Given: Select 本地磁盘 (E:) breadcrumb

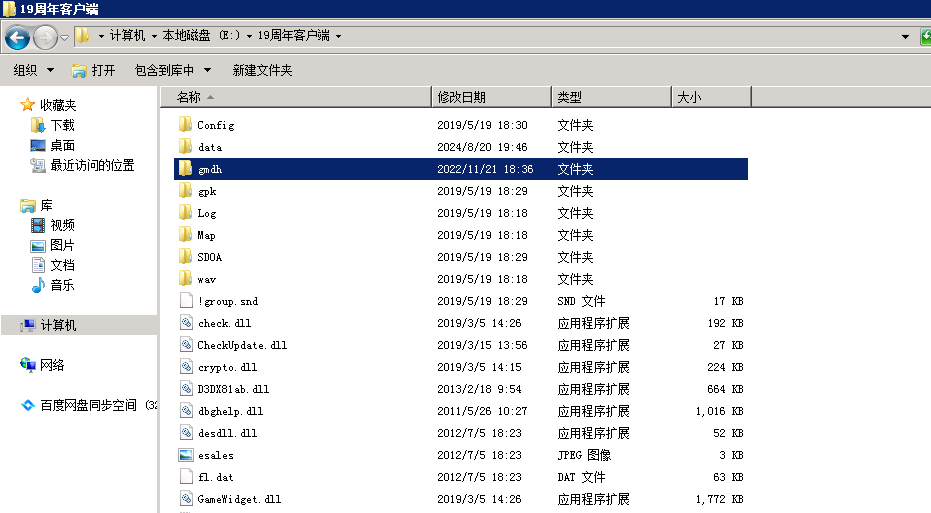Looking at the screenshot, I should tap(201, 36).
